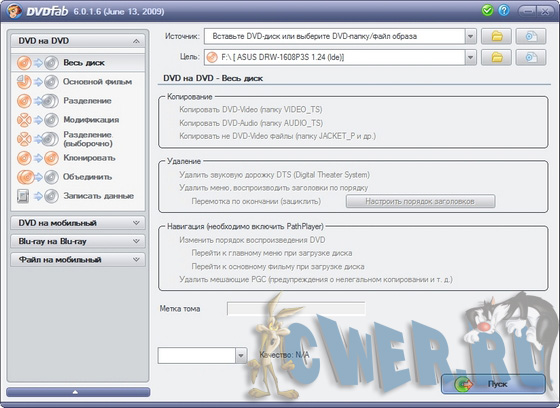Open the Записать данные write data icon
This screenshot has width=560, height=408.
coord(38,196)
